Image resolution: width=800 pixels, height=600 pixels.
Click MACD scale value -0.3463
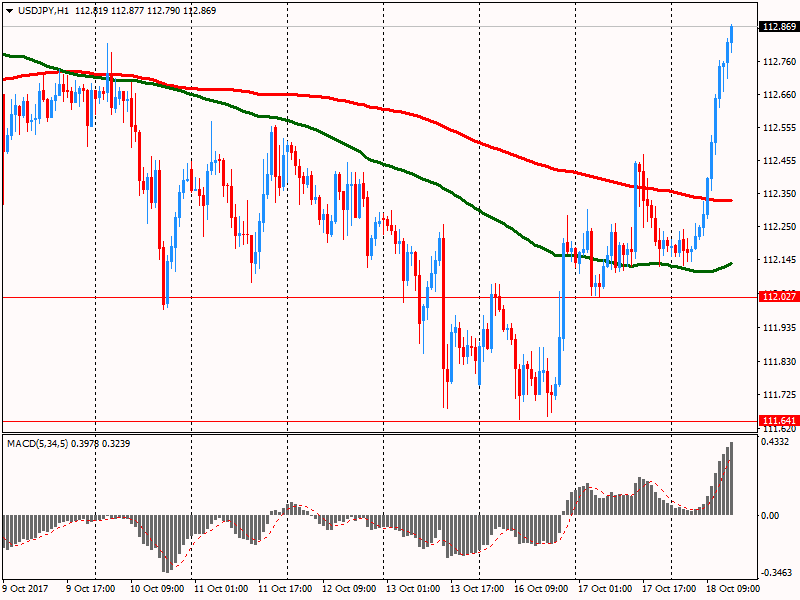(x=776, y=573)
